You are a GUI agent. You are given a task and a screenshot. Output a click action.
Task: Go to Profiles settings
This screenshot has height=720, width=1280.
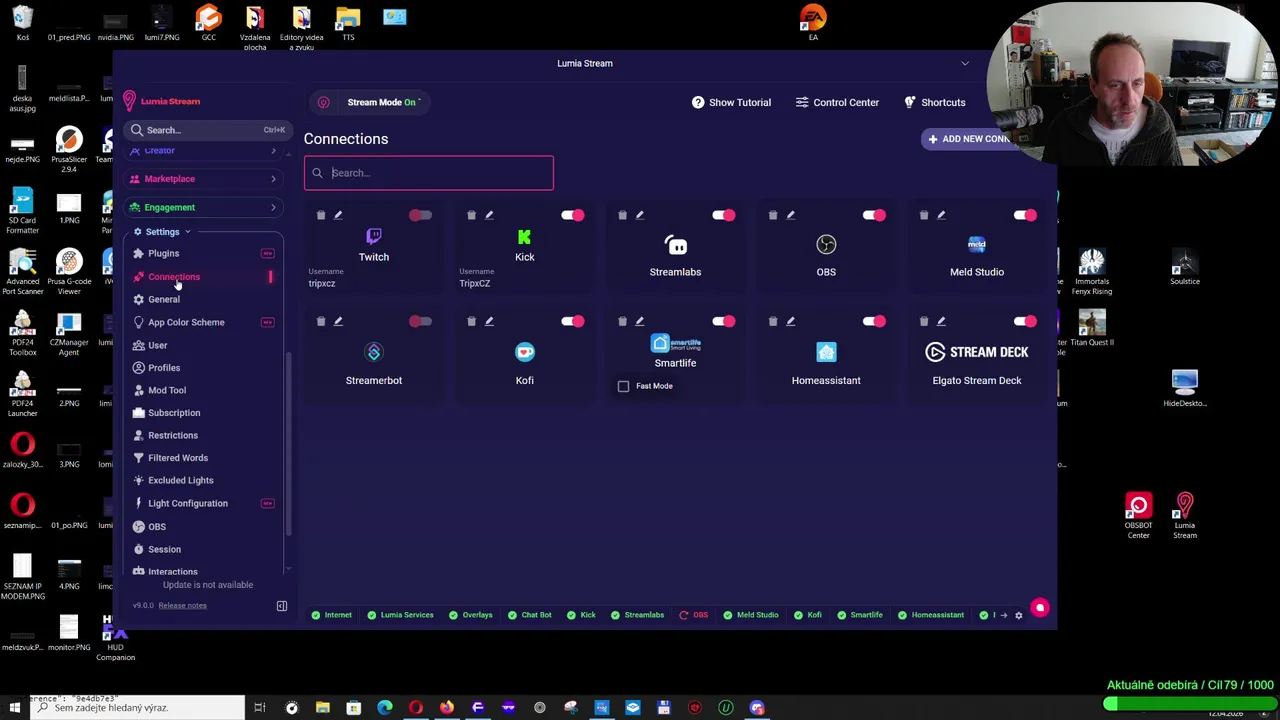click(164, 368)
